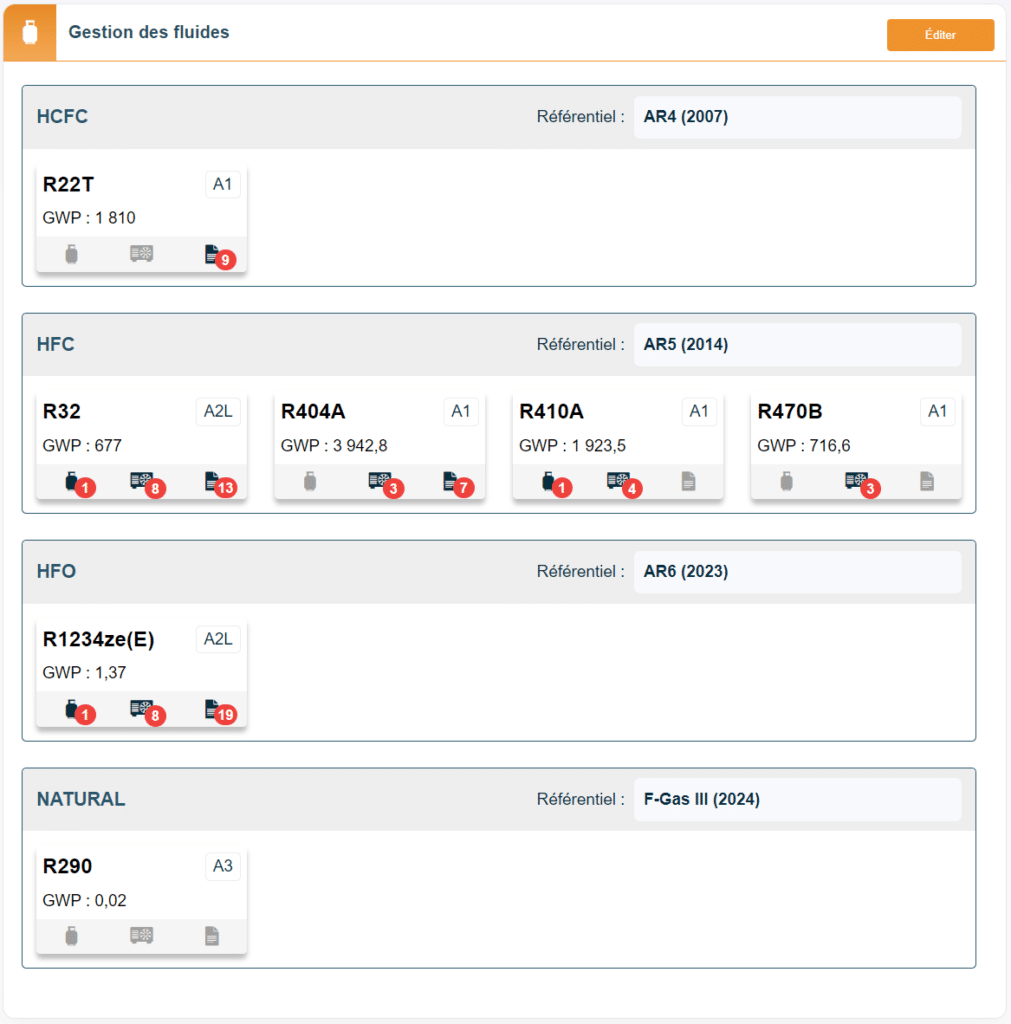
Task: Open the R410A equipment icon with badge 4
Action: [x=618, y=481]
